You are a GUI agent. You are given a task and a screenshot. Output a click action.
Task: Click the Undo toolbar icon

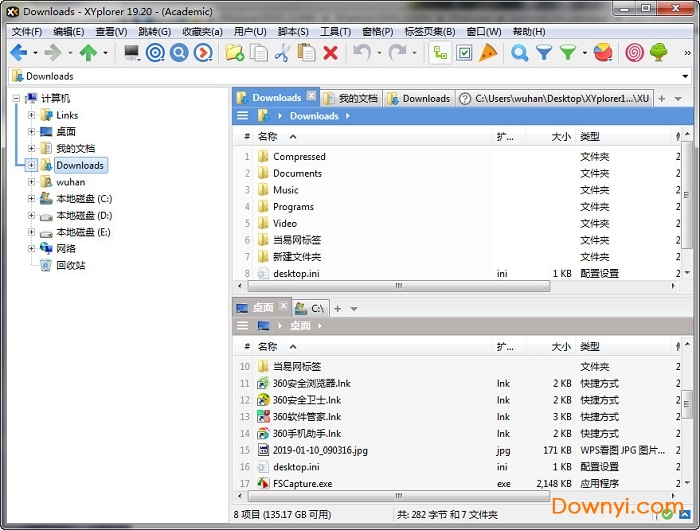(x=362, y=53)
